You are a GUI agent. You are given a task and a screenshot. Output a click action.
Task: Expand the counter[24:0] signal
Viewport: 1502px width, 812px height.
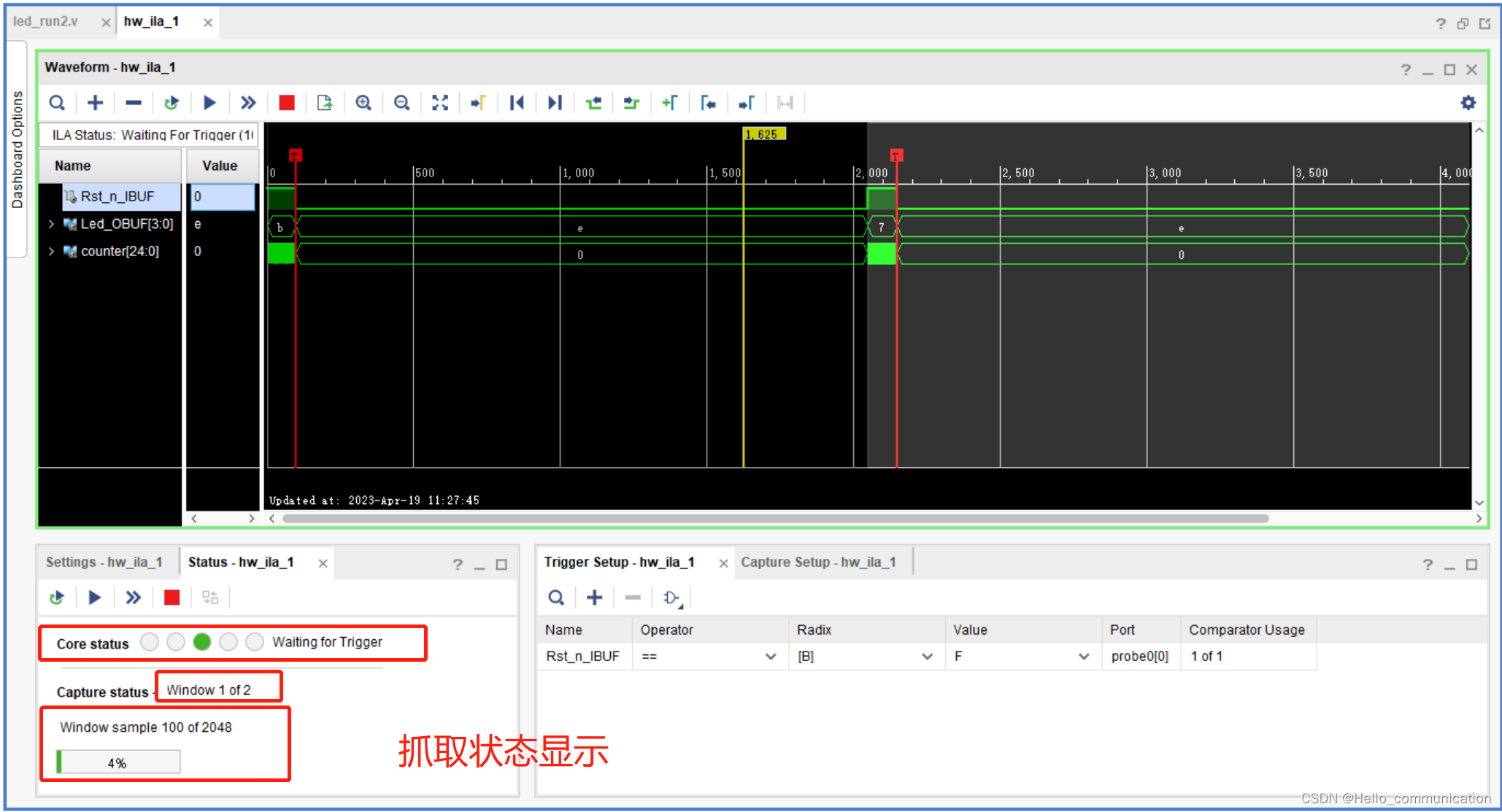(x=51, y=251)
